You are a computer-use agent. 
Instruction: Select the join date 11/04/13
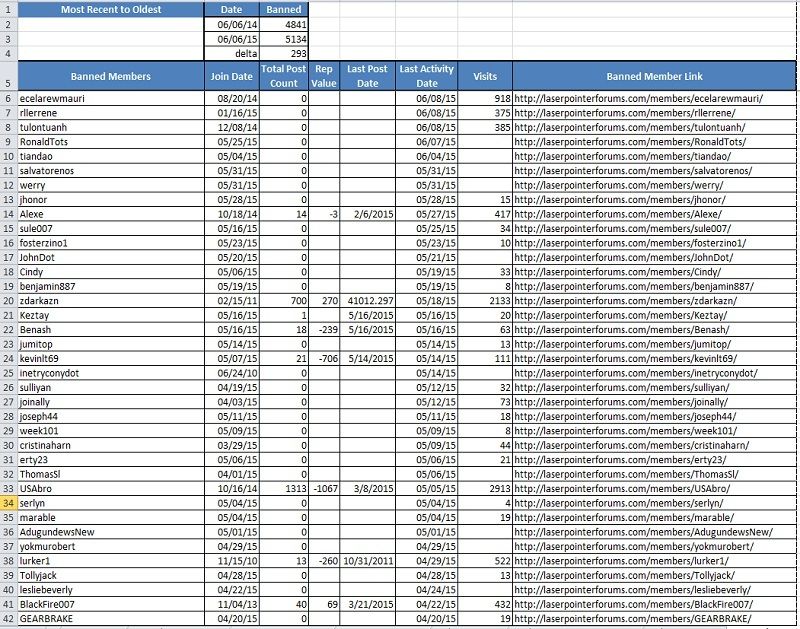click(x=232, y=605)
